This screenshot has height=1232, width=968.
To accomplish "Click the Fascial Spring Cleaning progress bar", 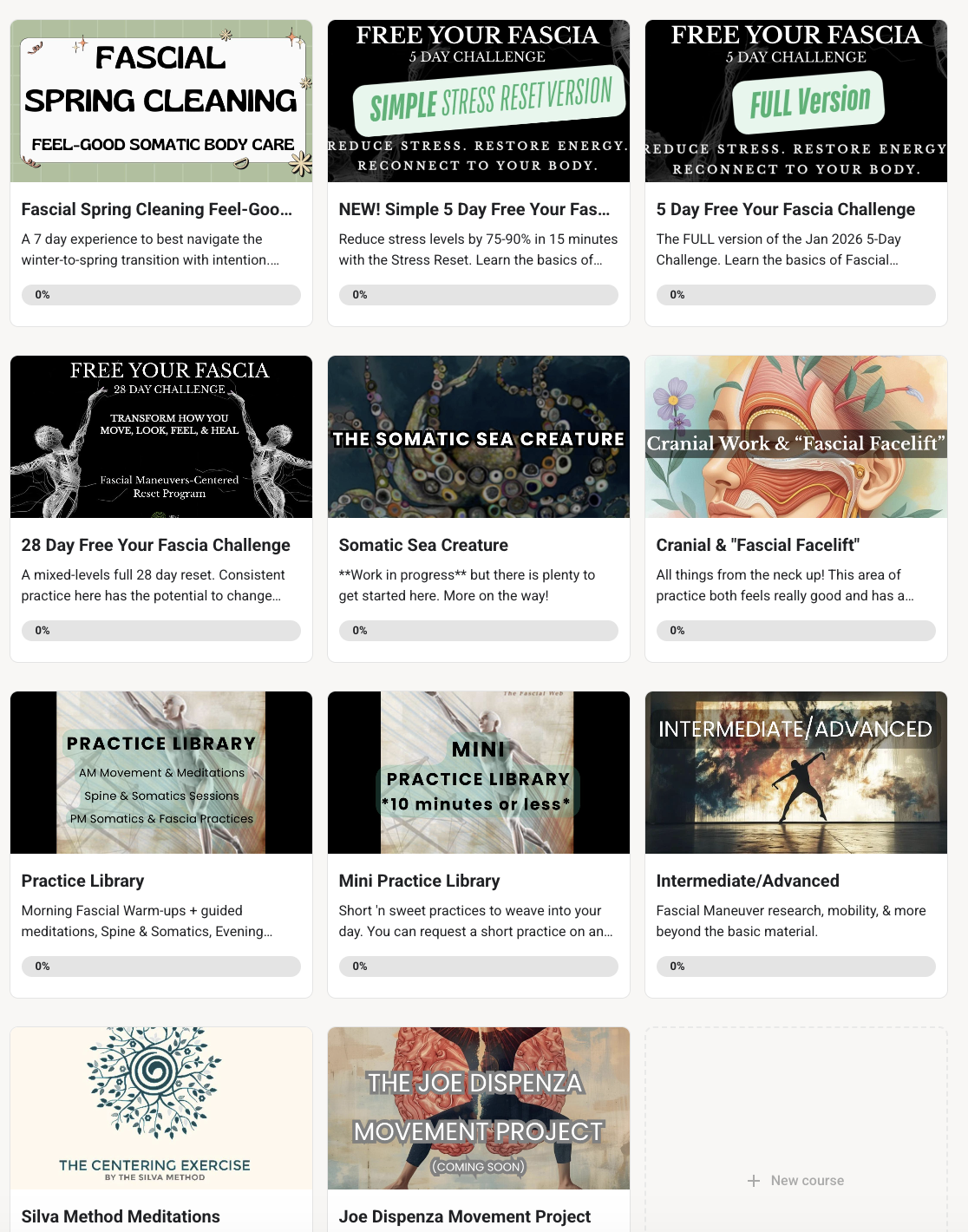I will [161, 295].
